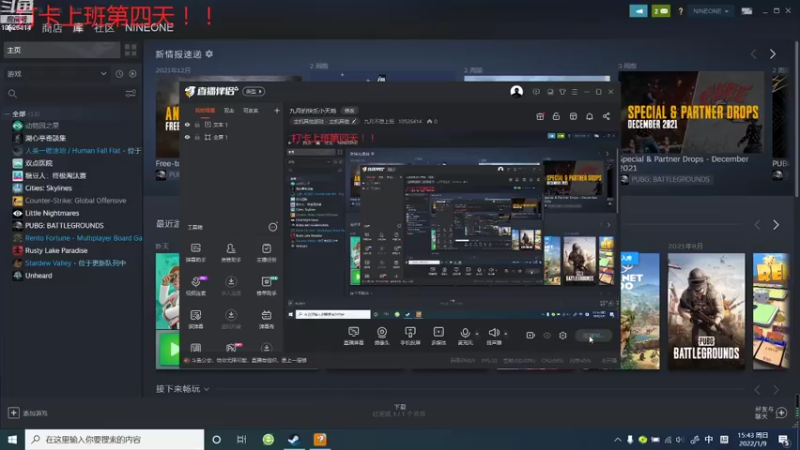Click the unlock padlock icon beside the bell

click(556, 117)
